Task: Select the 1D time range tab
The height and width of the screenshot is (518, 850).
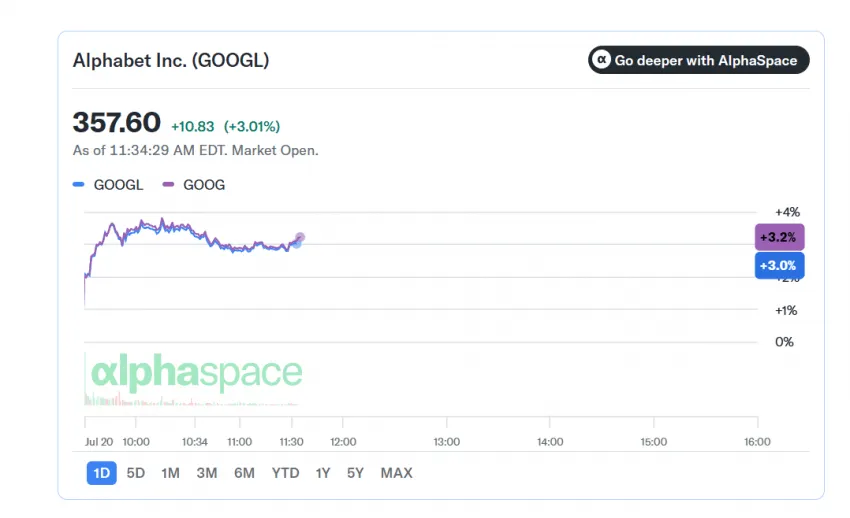Action: tap(101, 473)
